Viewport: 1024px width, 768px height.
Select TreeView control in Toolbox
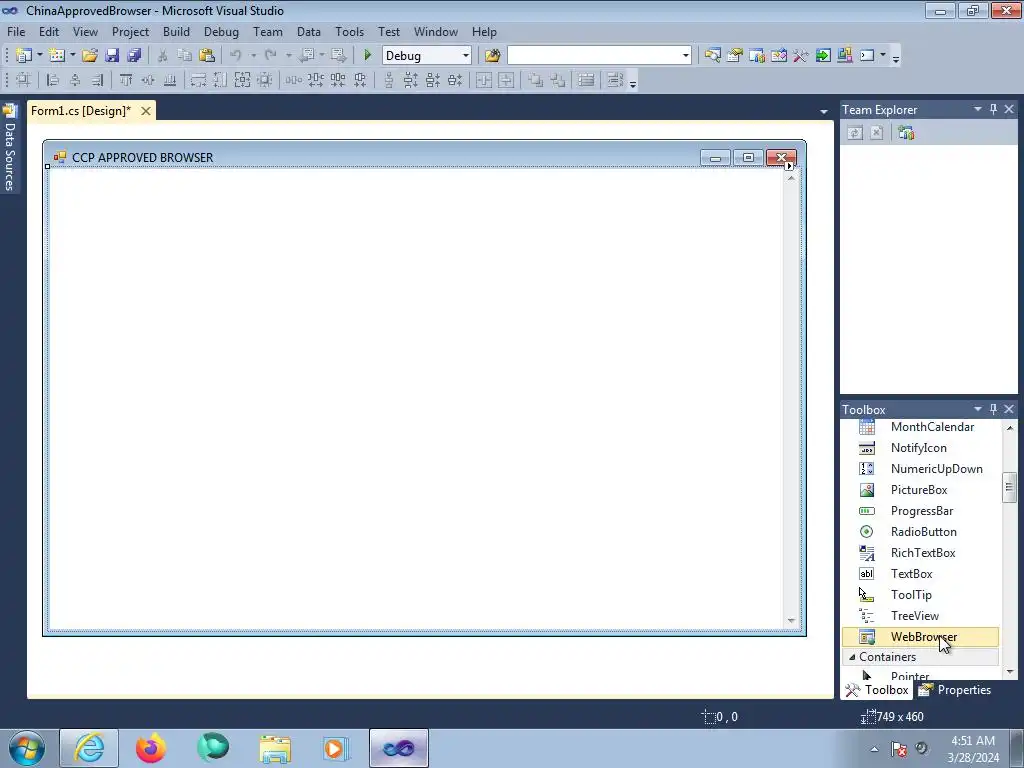point(920,616)
